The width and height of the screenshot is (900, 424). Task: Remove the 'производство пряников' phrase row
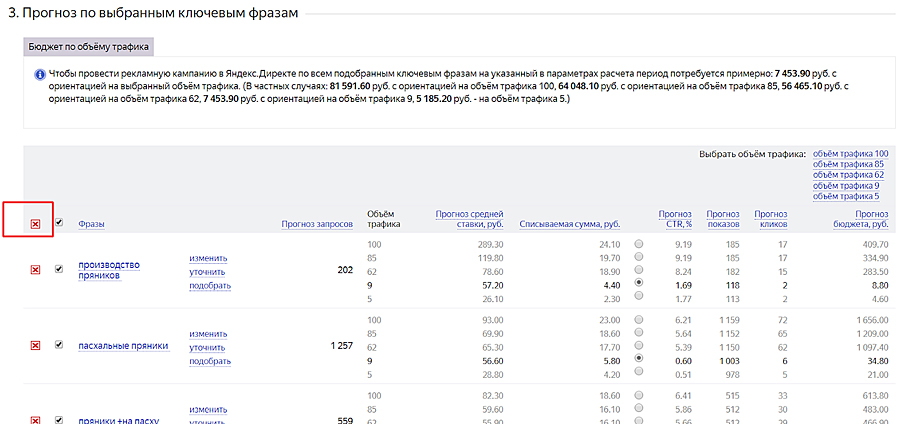[x=35, y=270]
